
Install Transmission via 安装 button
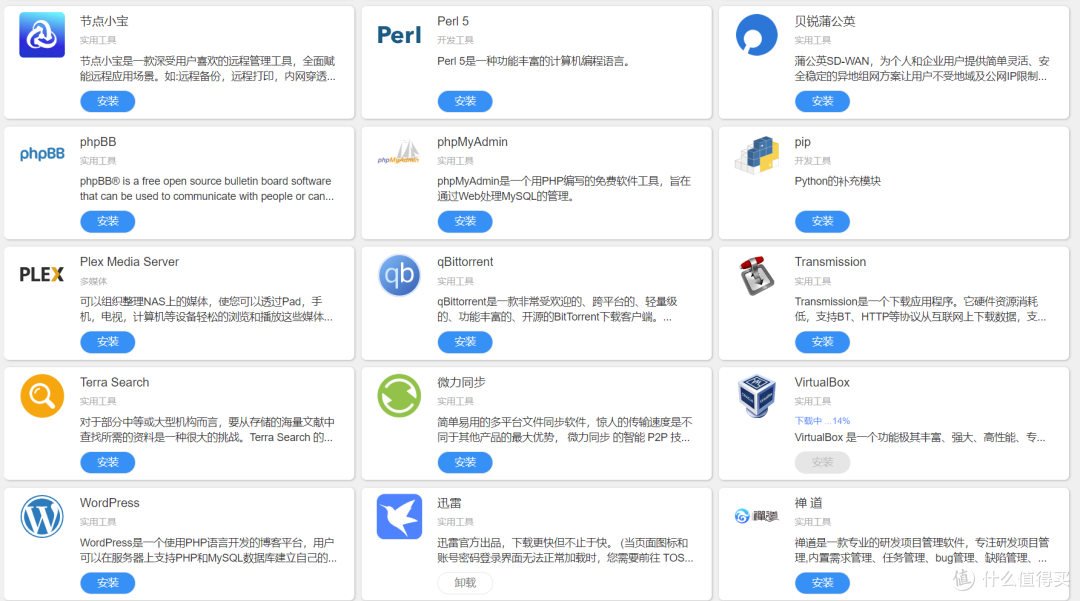coord(822,341)
